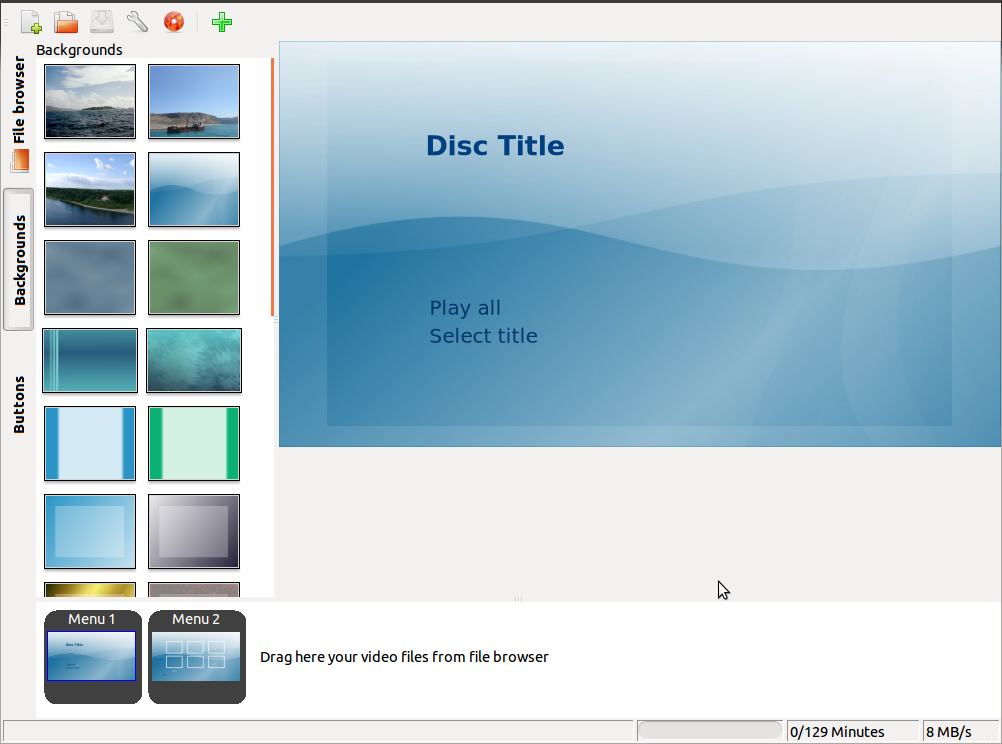Select Menu 2 in the titleset bar
Screen dimensions: 1002x744
point(196,656)
